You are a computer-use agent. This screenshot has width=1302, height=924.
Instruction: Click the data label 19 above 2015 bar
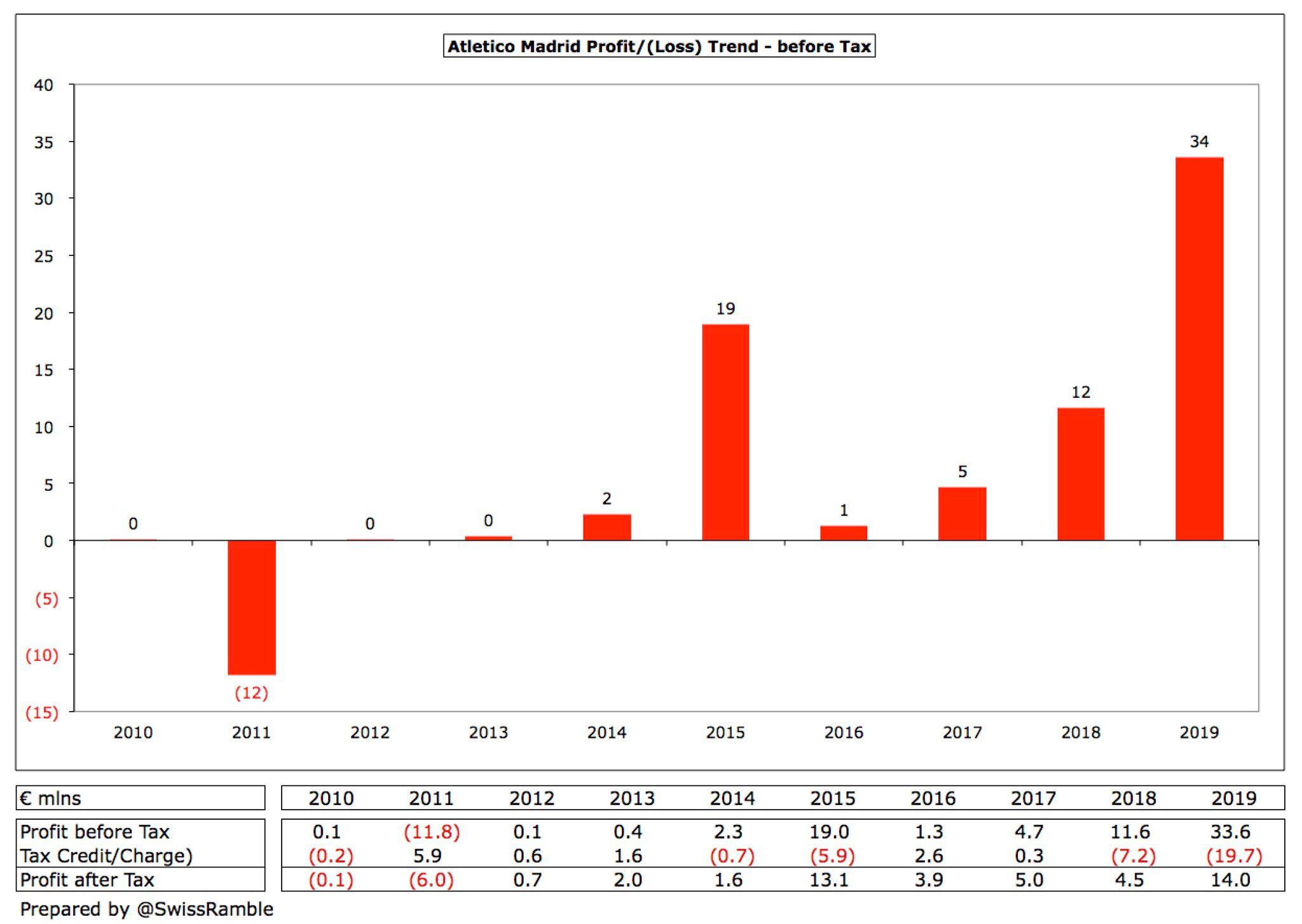tap(725, 309)
